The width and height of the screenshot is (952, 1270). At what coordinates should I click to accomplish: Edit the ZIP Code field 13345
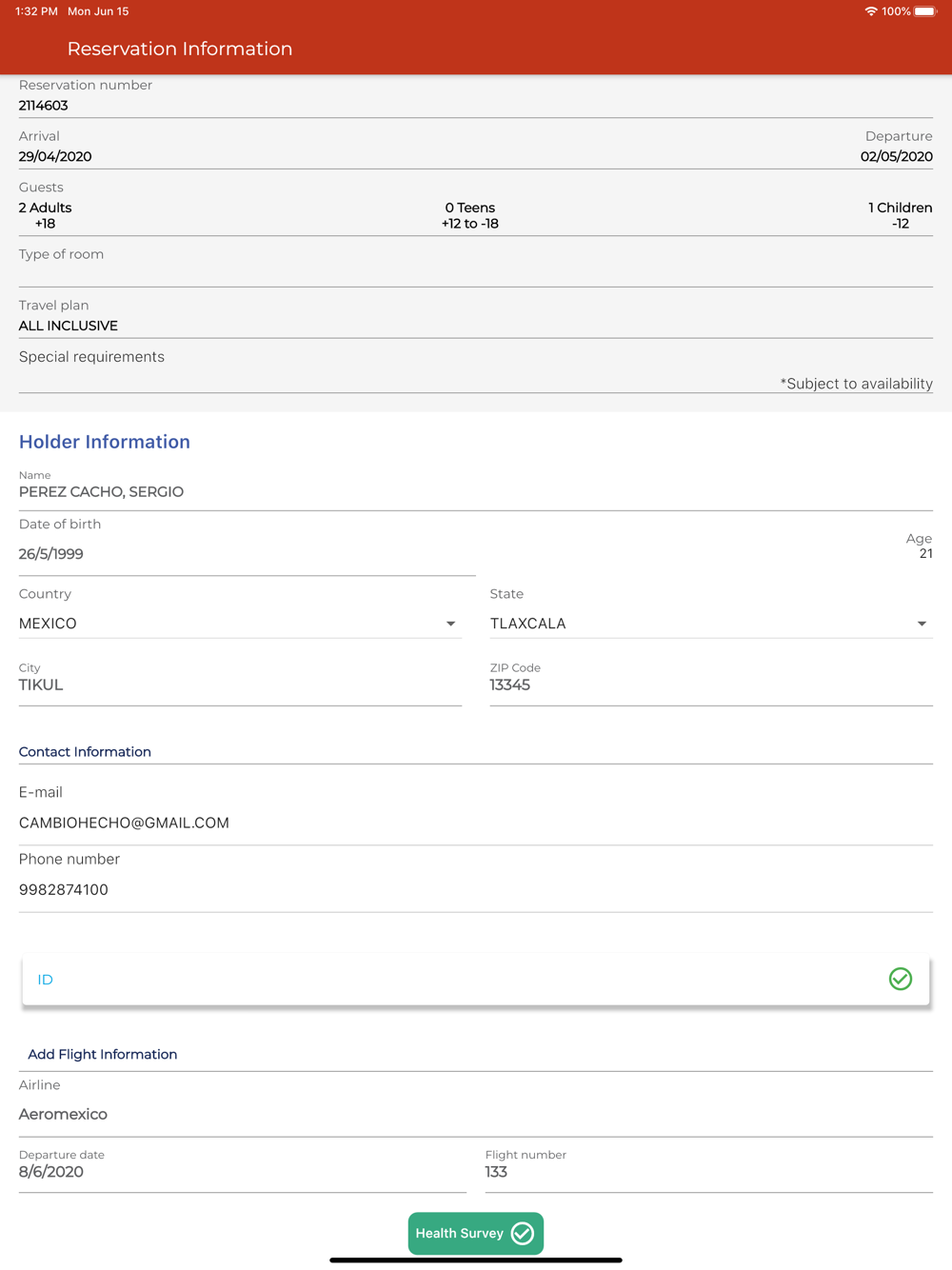click(711, 685)
